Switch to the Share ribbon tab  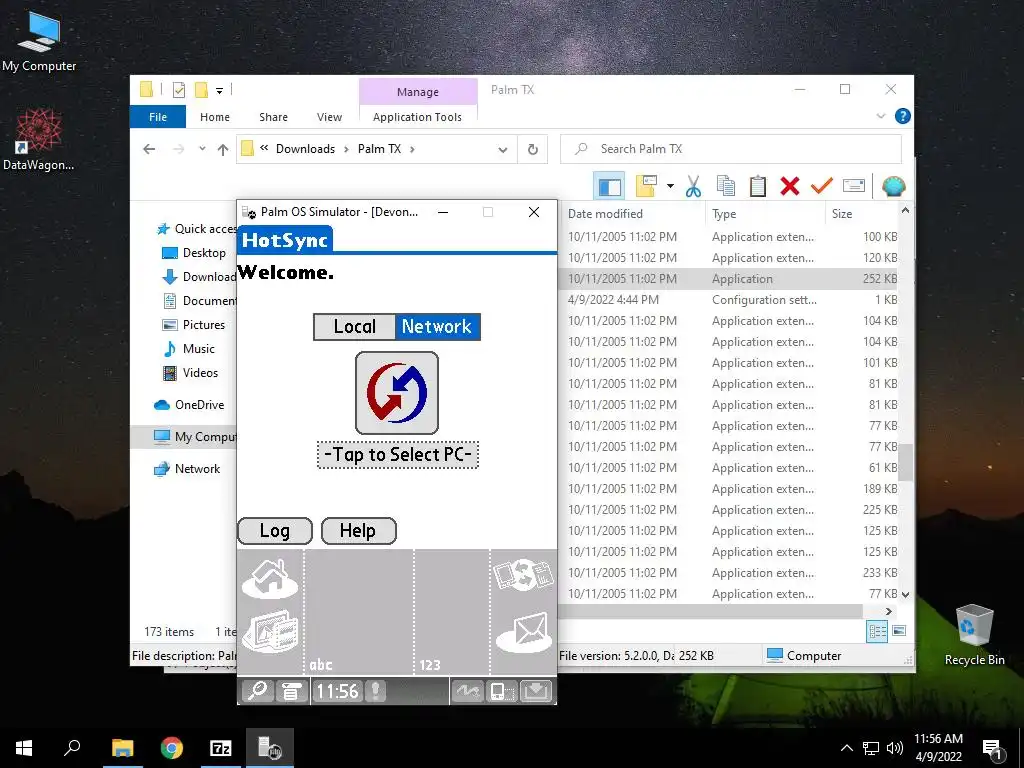[x=273, y=117]
